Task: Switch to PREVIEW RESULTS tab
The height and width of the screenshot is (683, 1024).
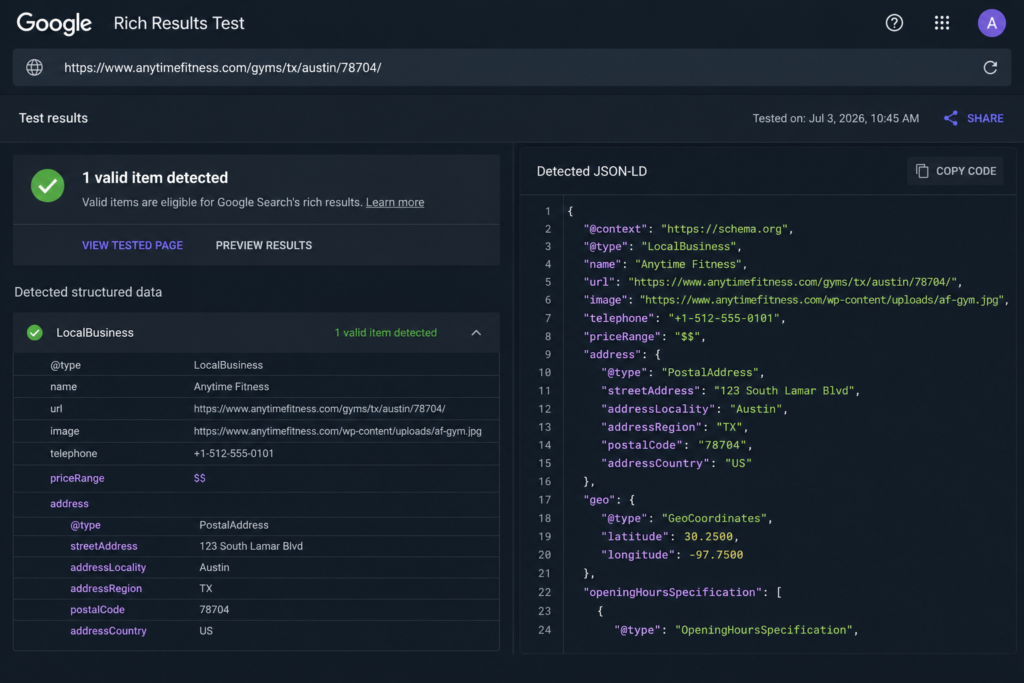Action: 264,246
